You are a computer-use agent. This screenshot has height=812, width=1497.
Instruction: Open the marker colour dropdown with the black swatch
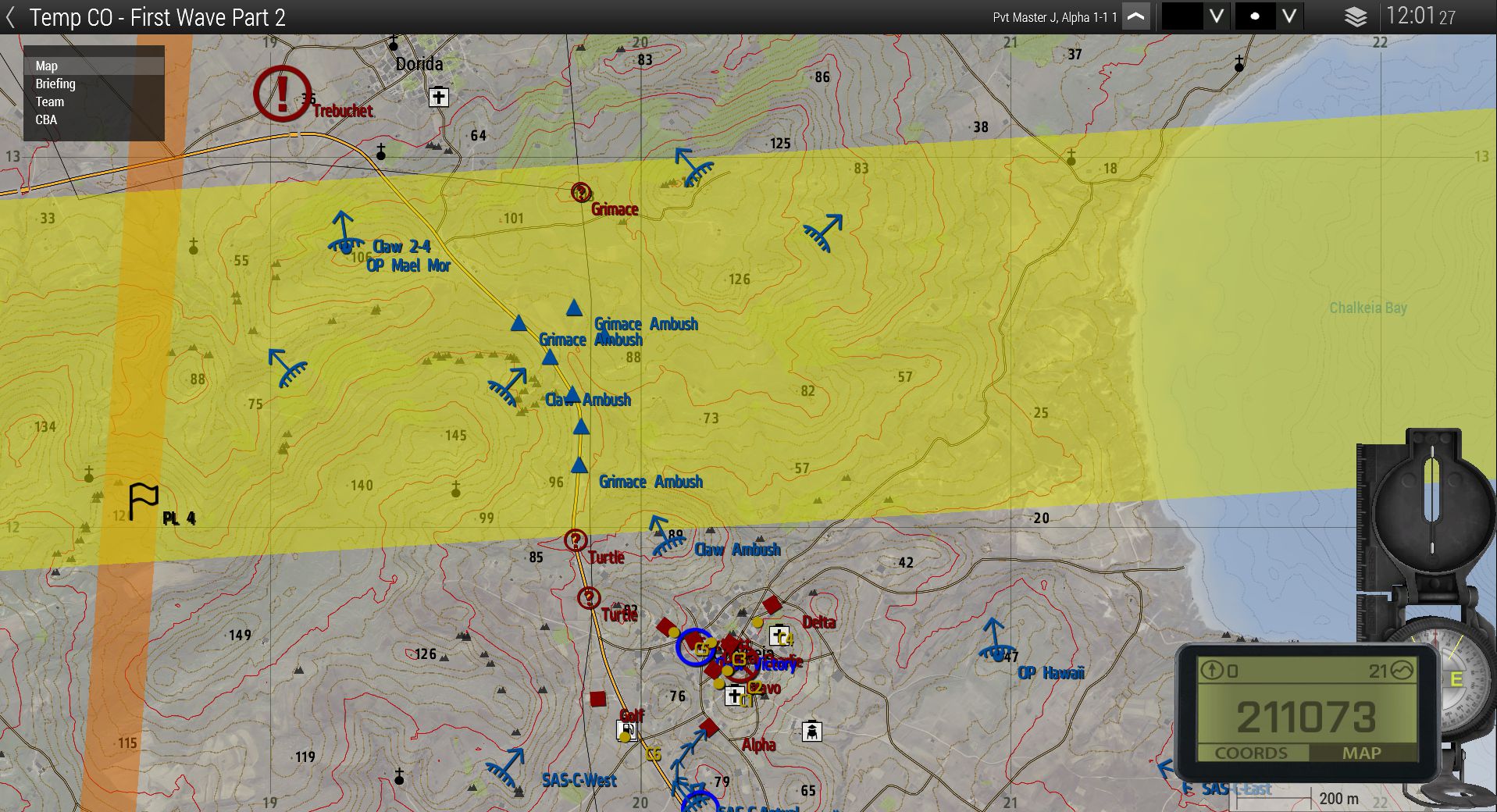click(1217, 16)
